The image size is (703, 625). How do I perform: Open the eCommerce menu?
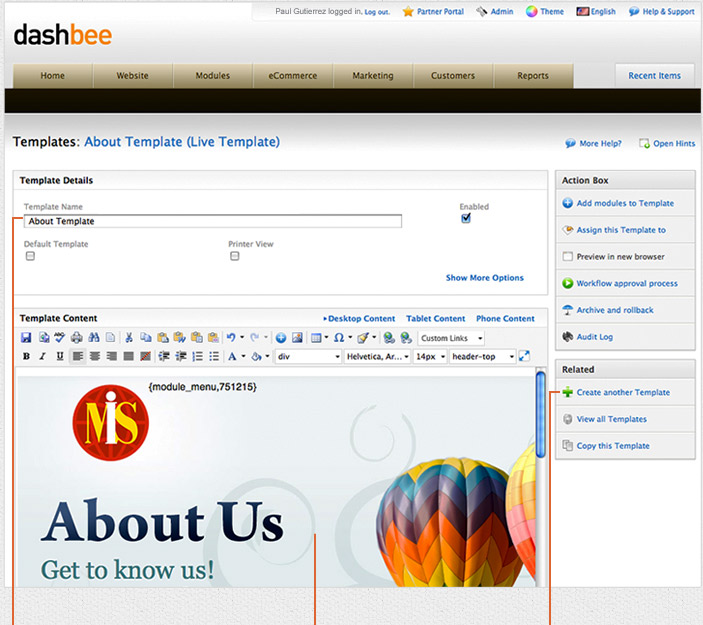tap(293, 76)
